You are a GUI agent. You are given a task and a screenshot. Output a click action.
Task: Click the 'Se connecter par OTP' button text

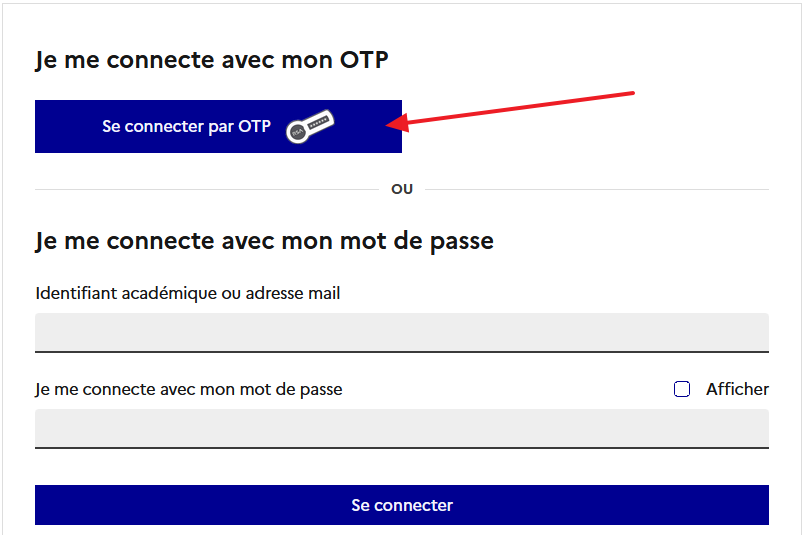186,127
